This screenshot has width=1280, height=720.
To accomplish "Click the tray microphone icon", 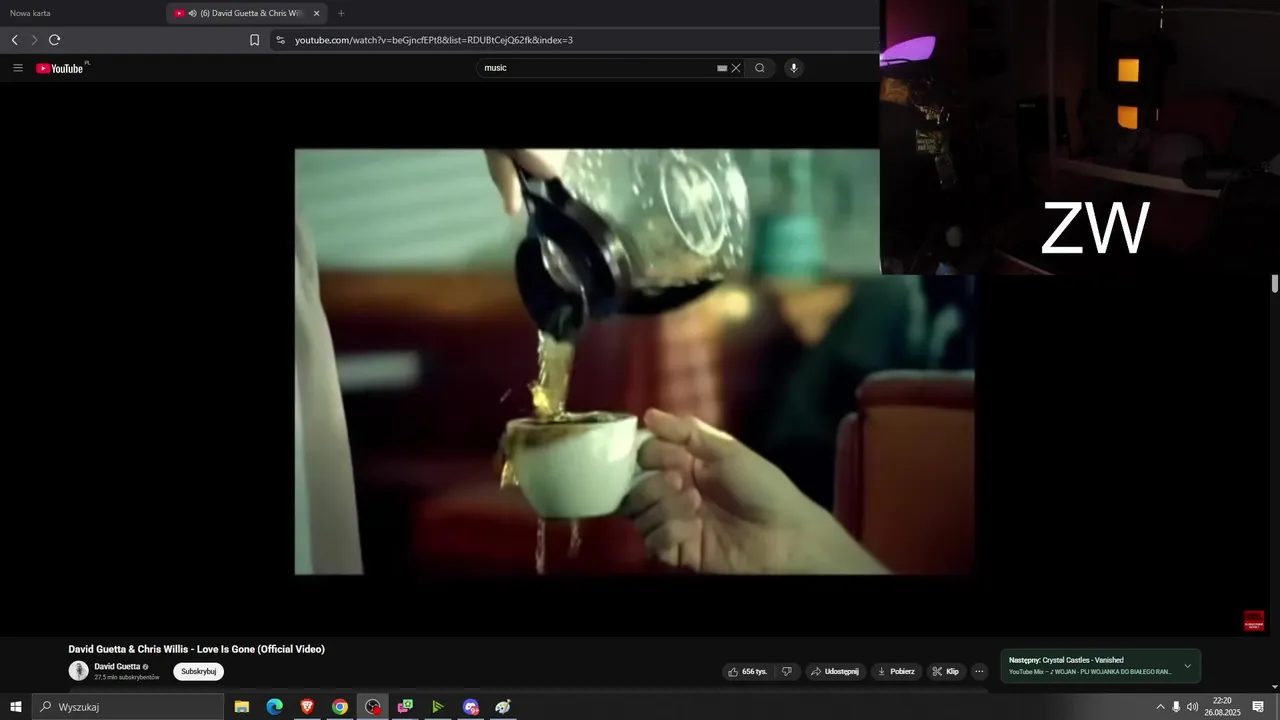I will [x=1176, y=707].
